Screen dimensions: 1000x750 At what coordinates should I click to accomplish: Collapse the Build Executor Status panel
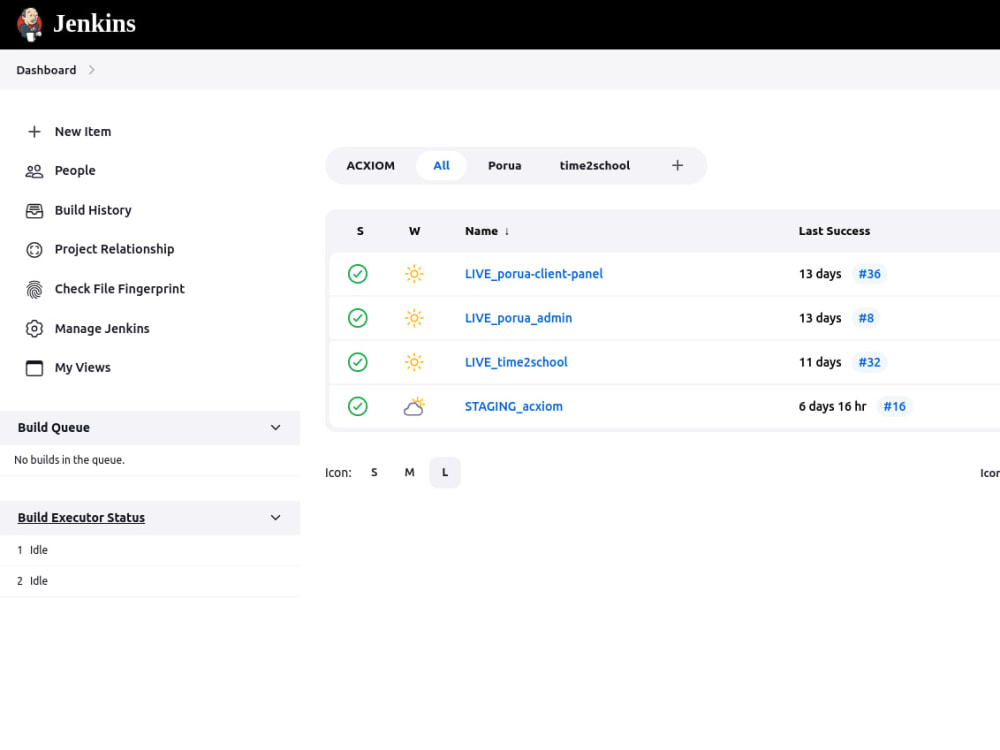pos(276,518)
